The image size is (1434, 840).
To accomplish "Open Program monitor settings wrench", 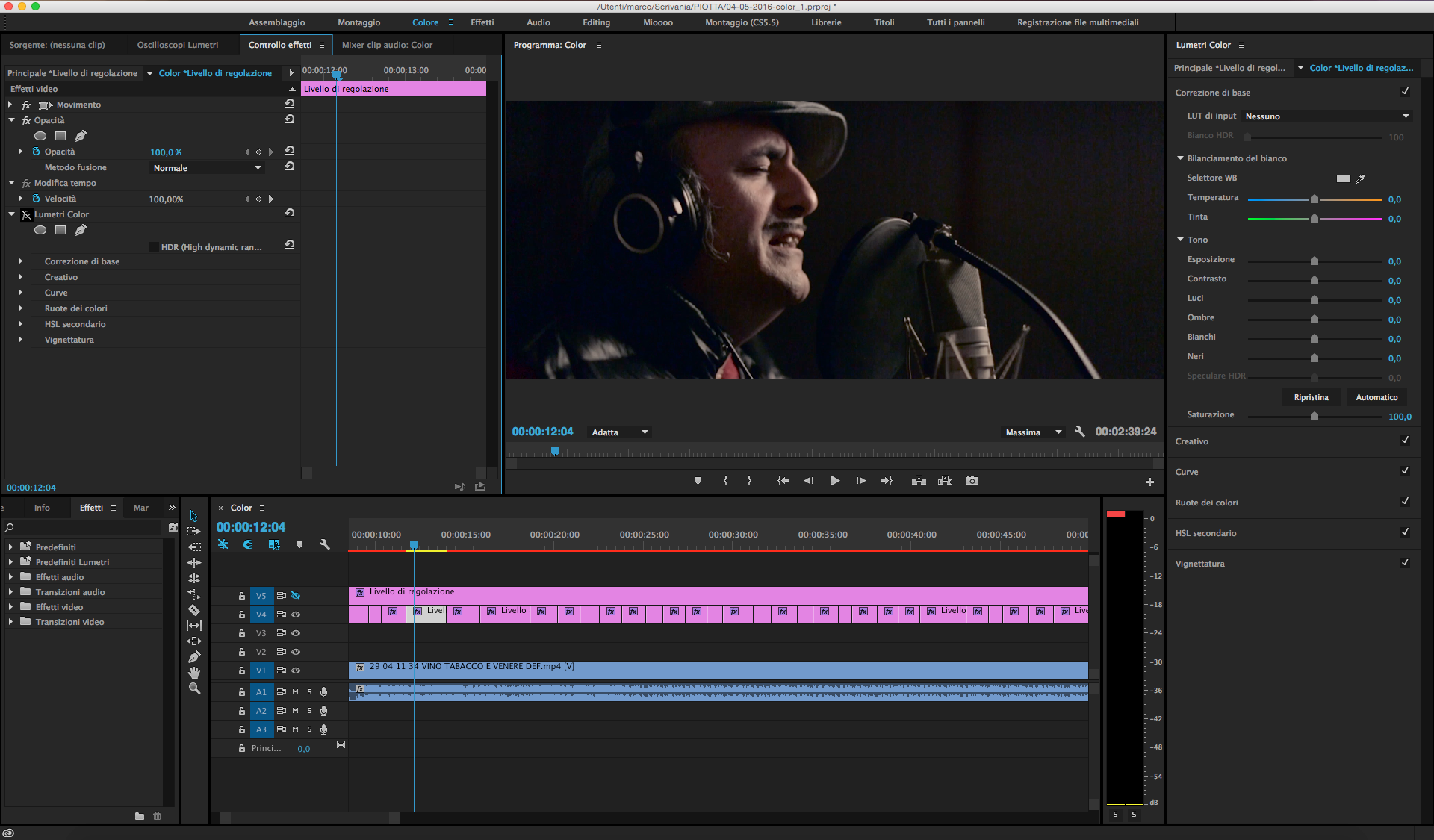I will [x=1080, y=432].
